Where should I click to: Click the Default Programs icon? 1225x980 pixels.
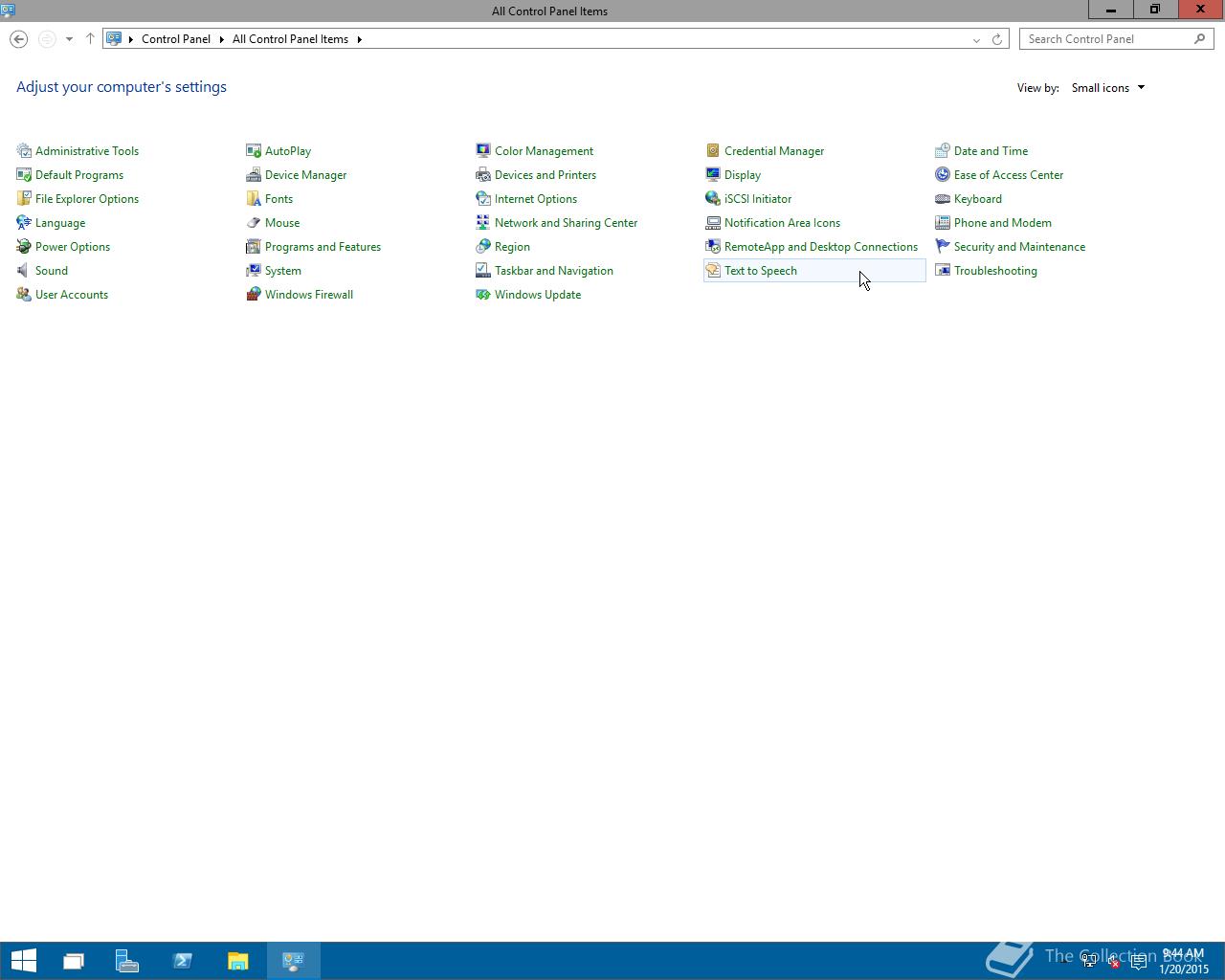click(24, 174)
